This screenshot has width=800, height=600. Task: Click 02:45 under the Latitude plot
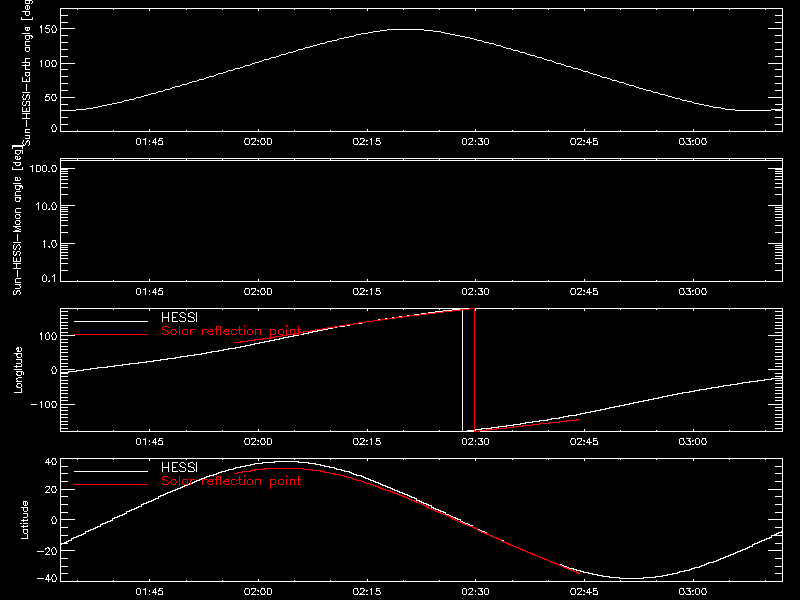point(584,592)
